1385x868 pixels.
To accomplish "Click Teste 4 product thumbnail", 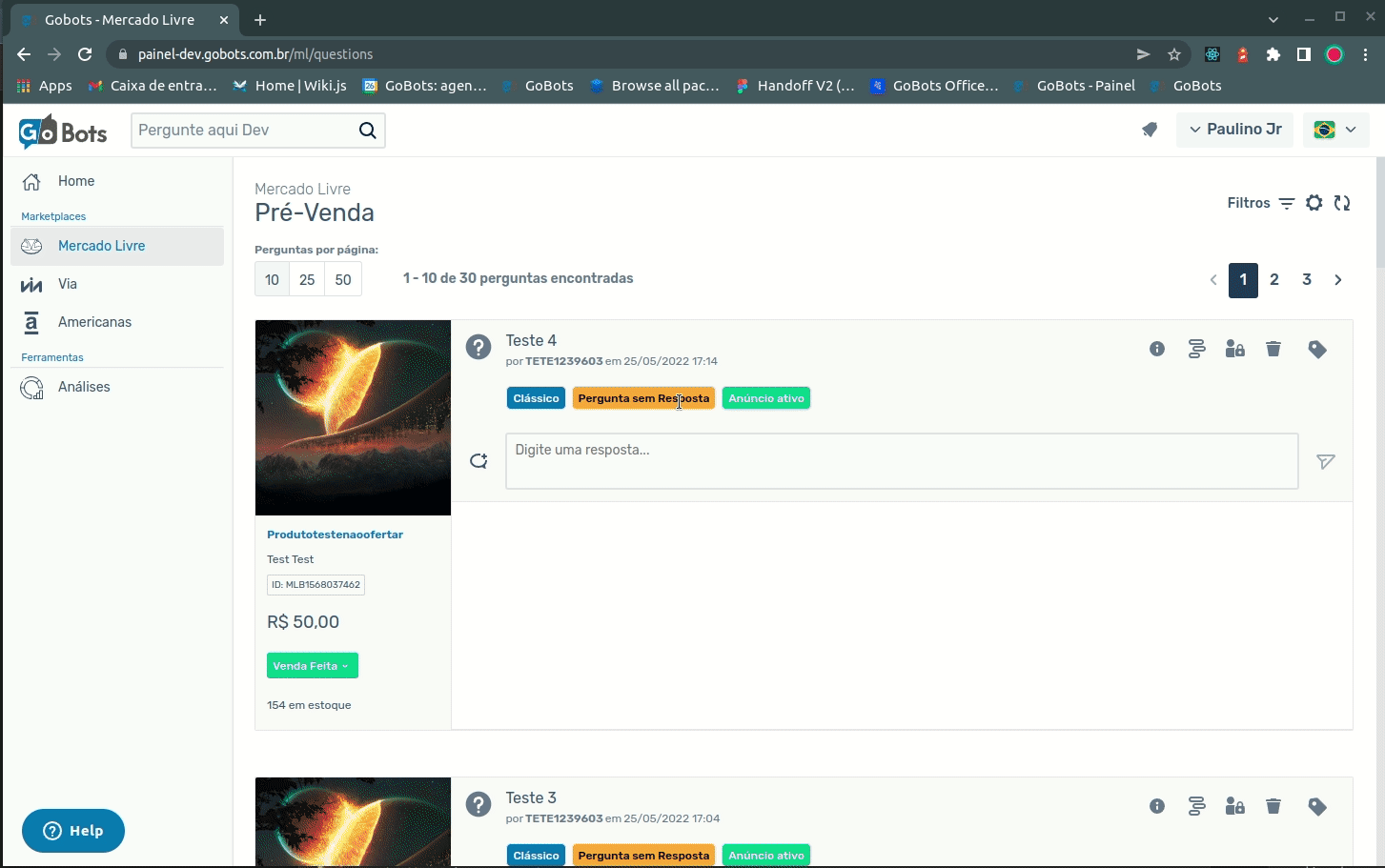I will point(353,417).
